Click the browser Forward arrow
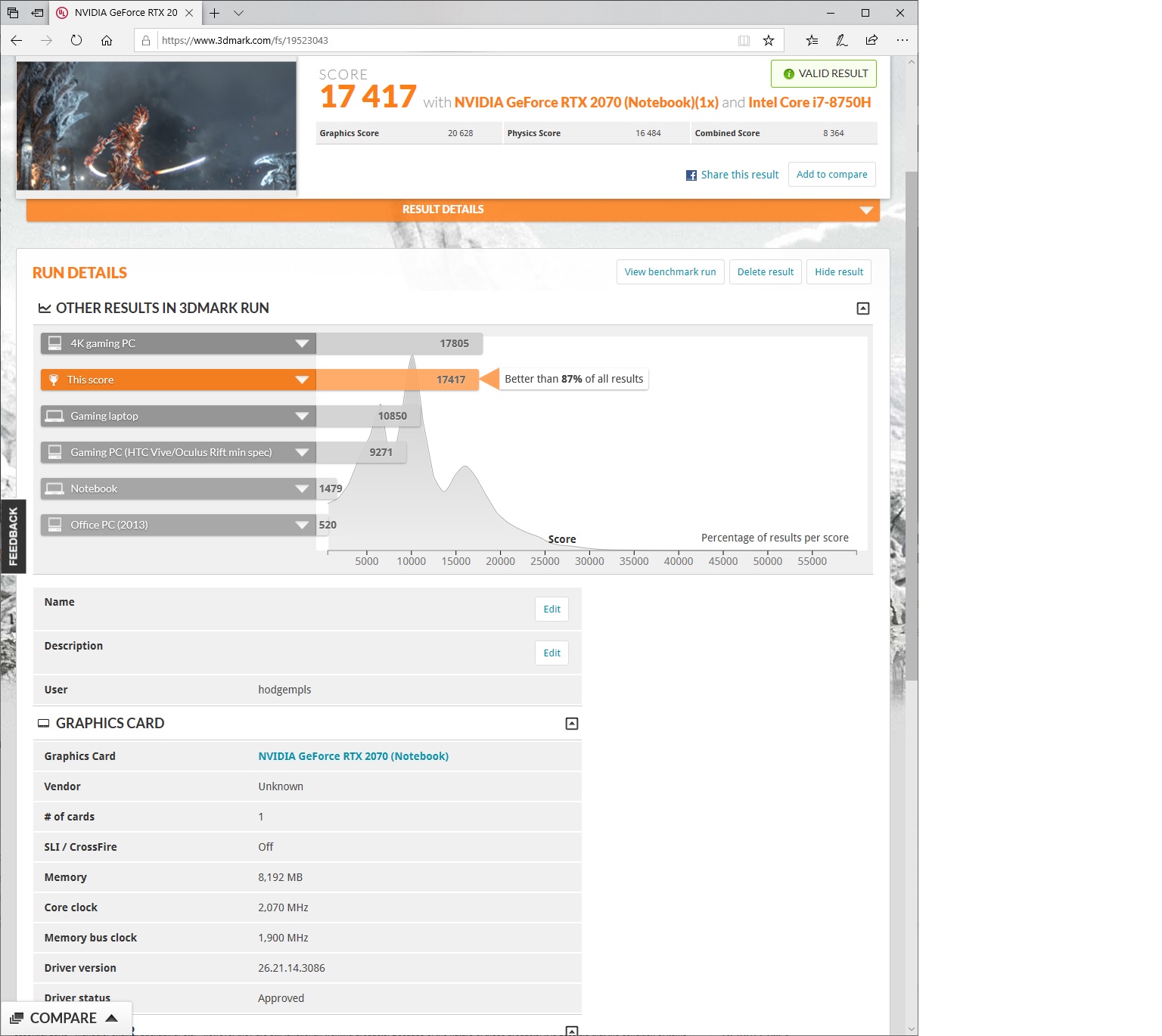1162x1036 pixels. (46, 40)
